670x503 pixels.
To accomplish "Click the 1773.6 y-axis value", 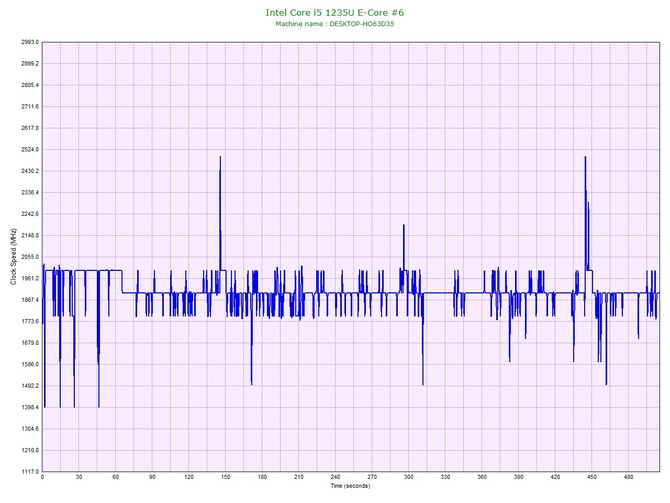I will click(30, 321).
